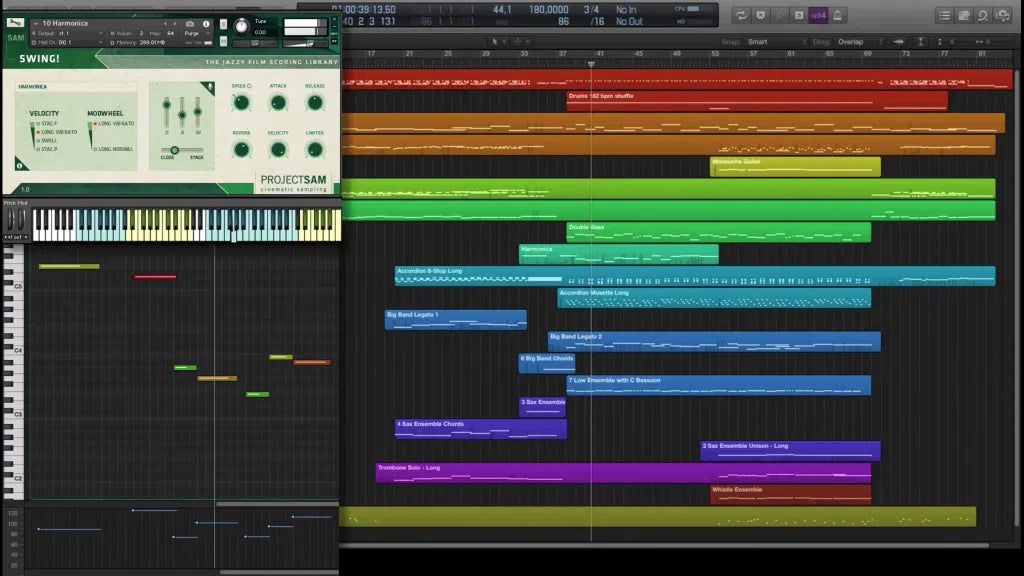Click the Tune knob in Kontakt header
Screen dimensions: 1024x576
241,26
